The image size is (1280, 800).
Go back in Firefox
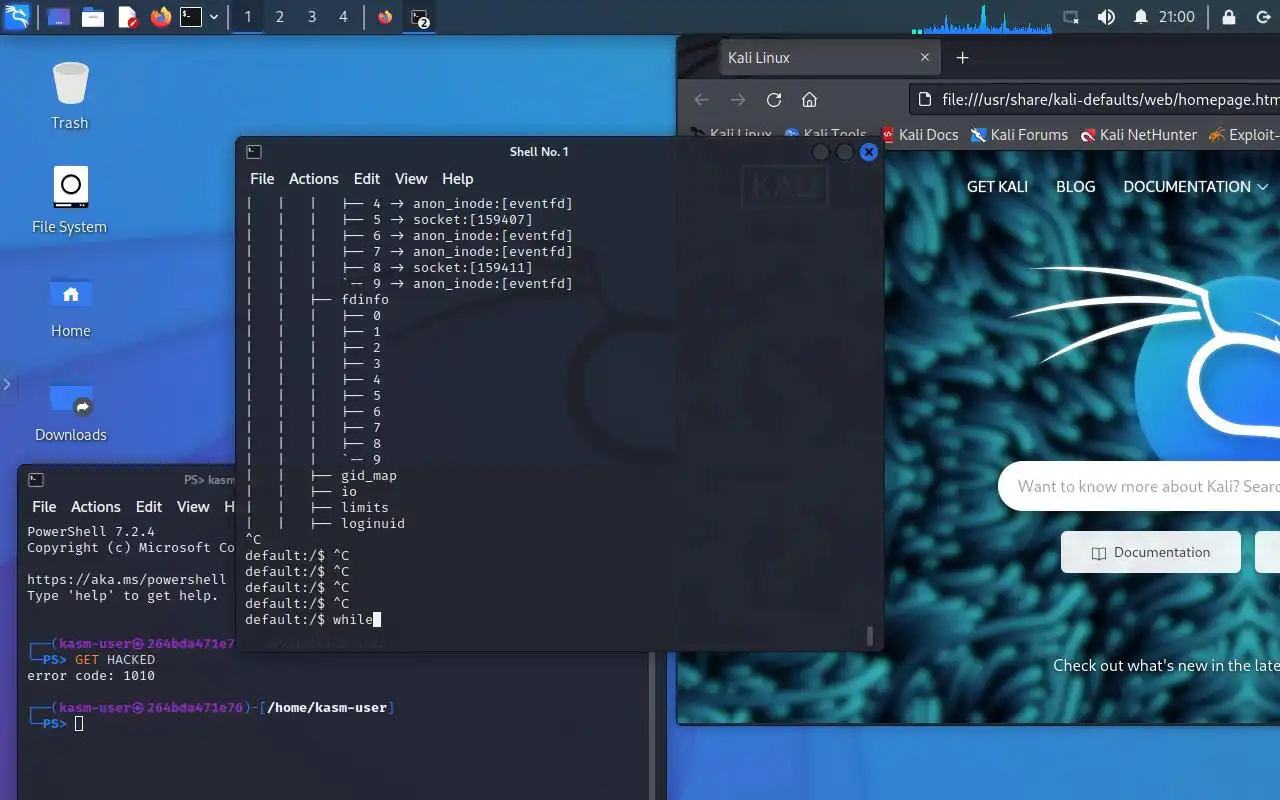tap(701, 99)
